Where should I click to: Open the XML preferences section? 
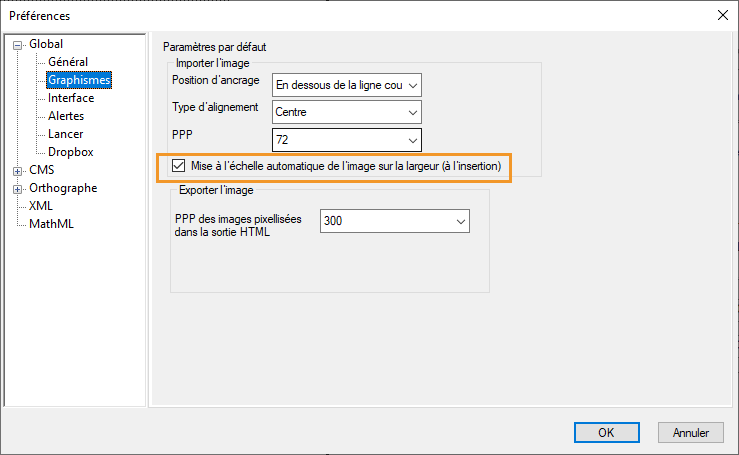coord(41,206)
